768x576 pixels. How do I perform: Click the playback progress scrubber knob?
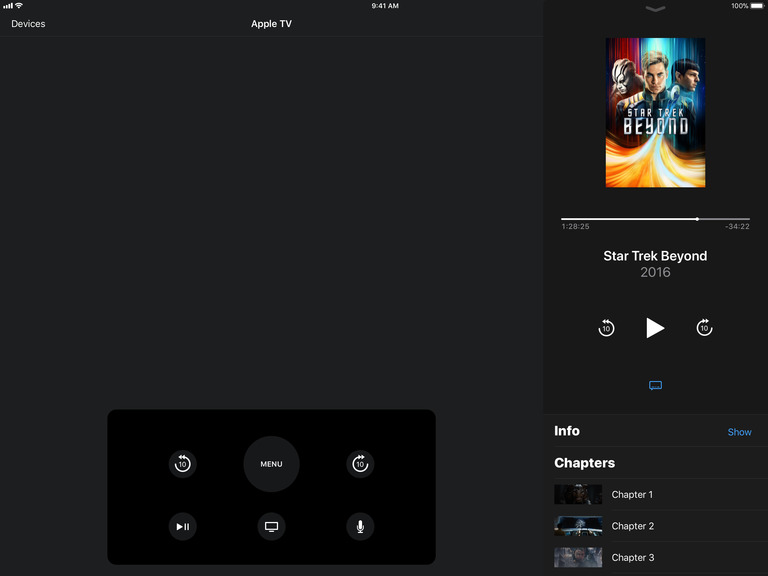tap(697, 219)
